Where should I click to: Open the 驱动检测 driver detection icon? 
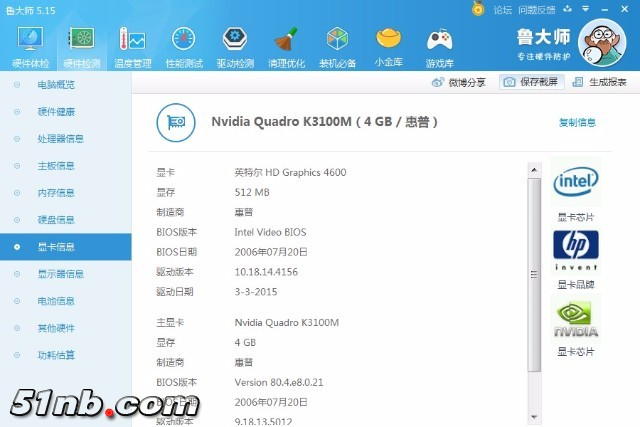pyautogui.click(x=235, y=47)
